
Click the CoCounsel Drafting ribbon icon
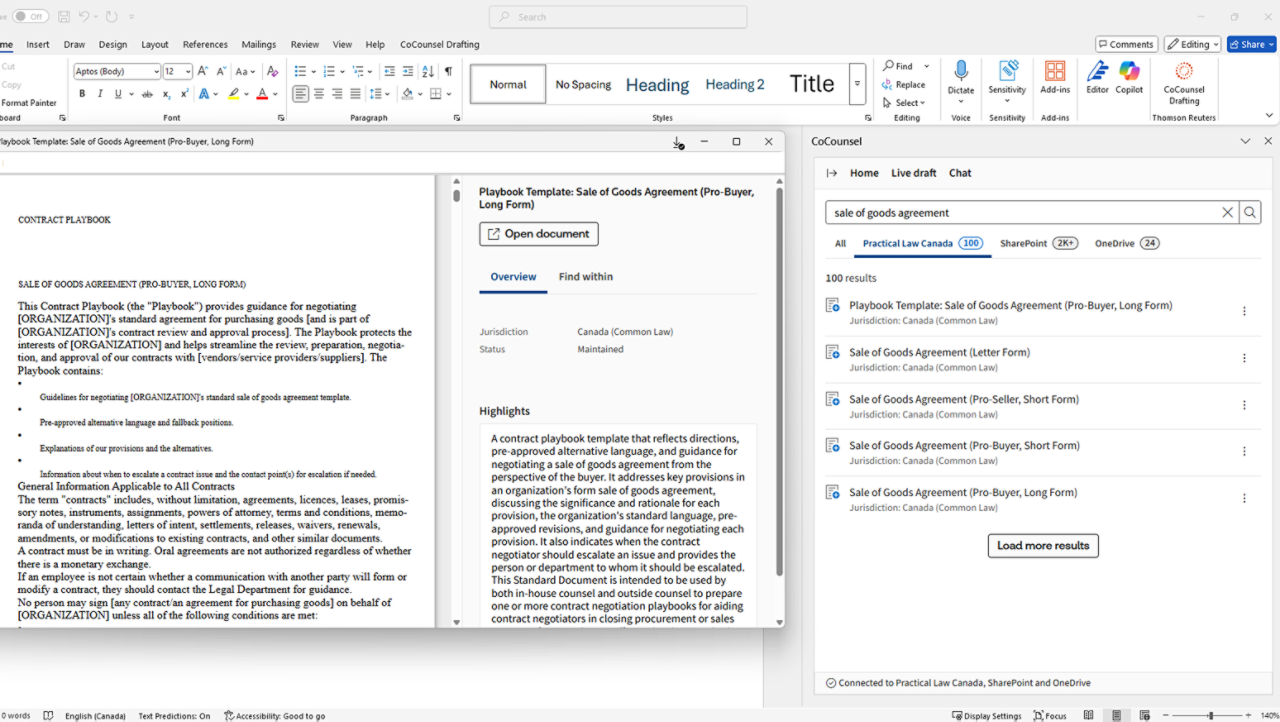[x=1184, y=72]
